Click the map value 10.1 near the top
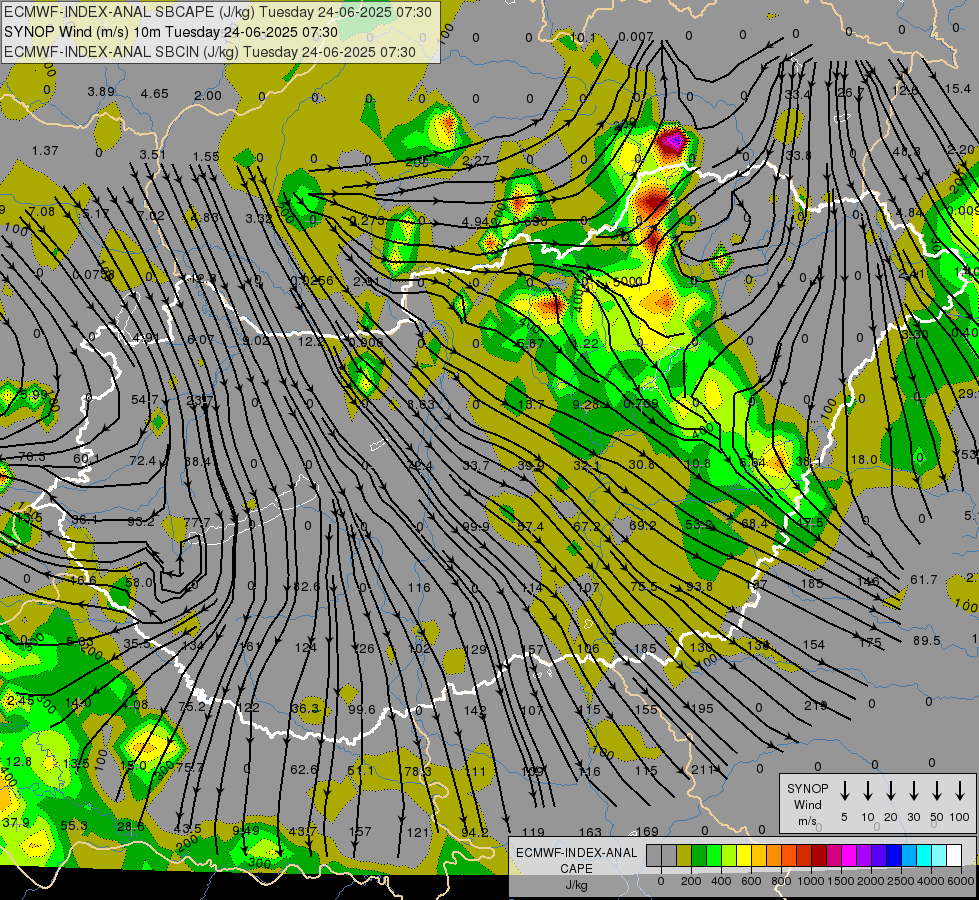The width and height of the screenshot is (979, 900). pos(583,38)
